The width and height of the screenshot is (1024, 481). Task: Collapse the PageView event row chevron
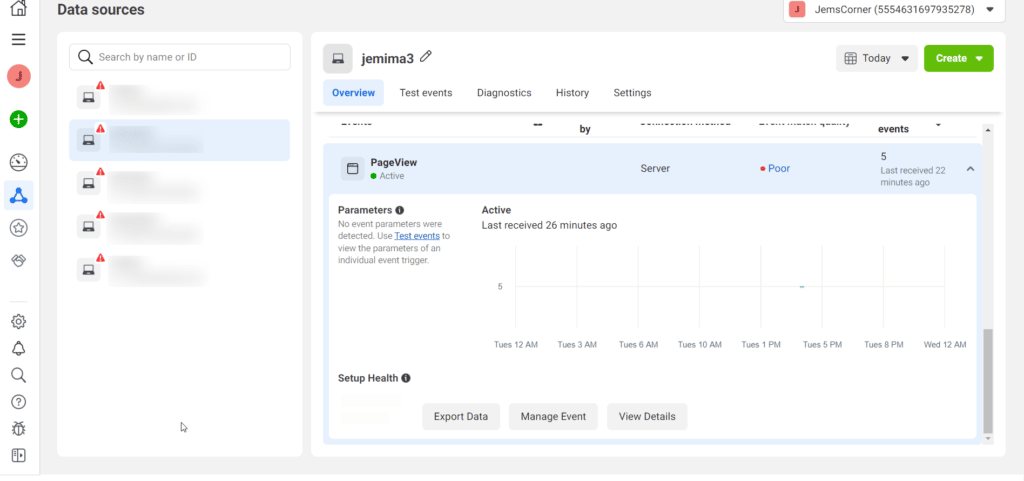[x=969, y=169]
